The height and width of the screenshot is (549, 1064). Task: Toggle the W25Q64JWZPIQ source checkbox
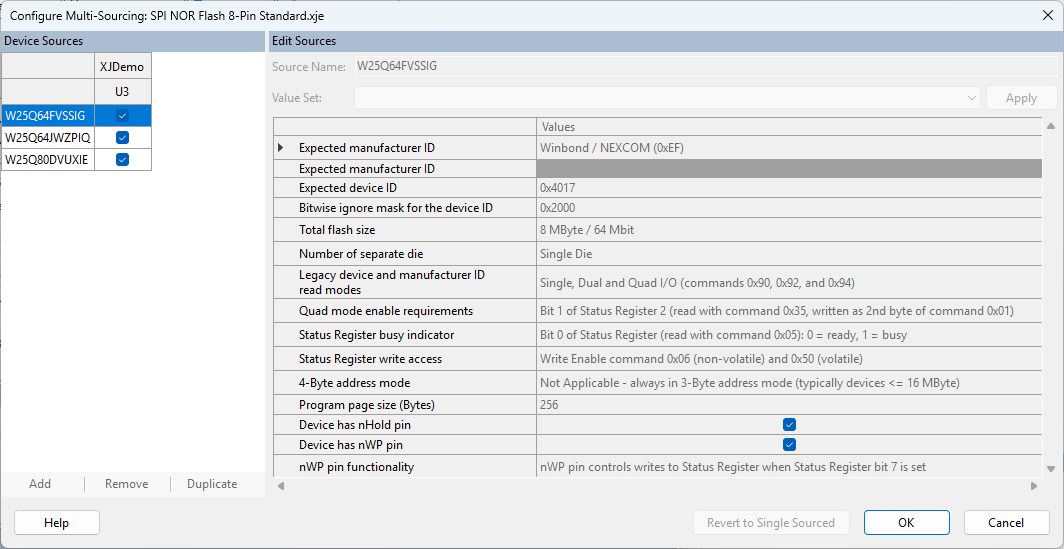(x=123, y=138)
